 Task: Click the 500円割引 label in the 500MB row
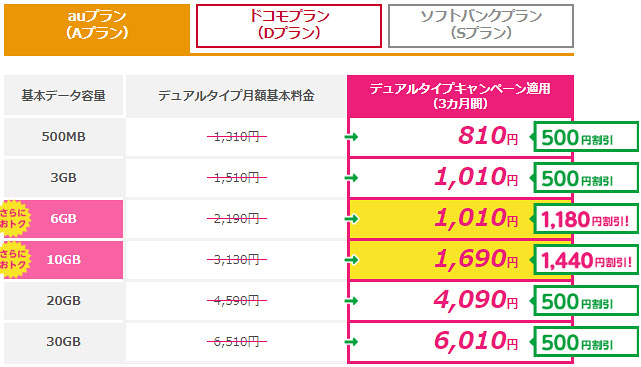pyautogui.click(x=585, y=137)
